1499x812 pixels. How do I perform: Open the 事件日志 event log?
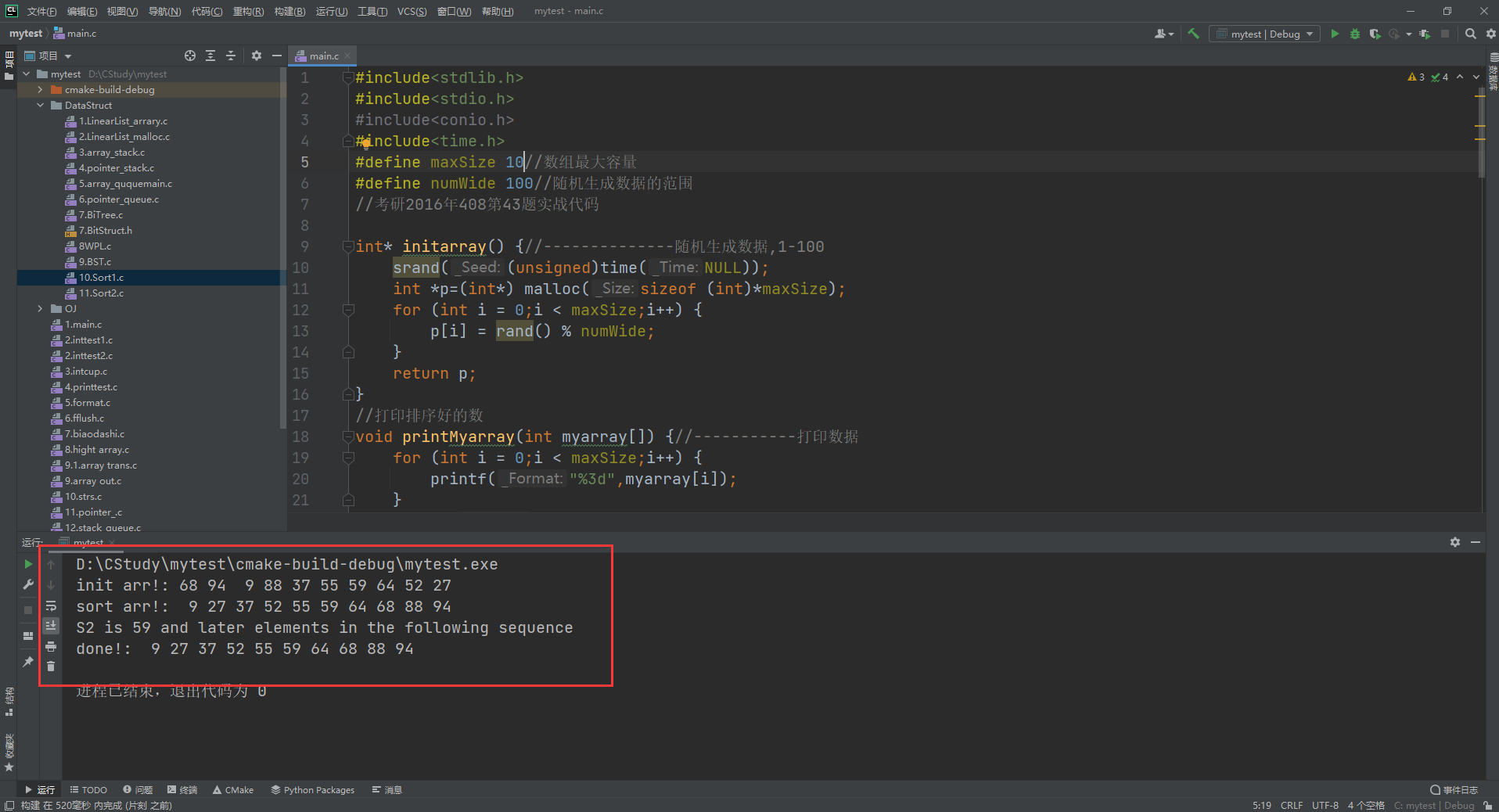pos(1454,789)
